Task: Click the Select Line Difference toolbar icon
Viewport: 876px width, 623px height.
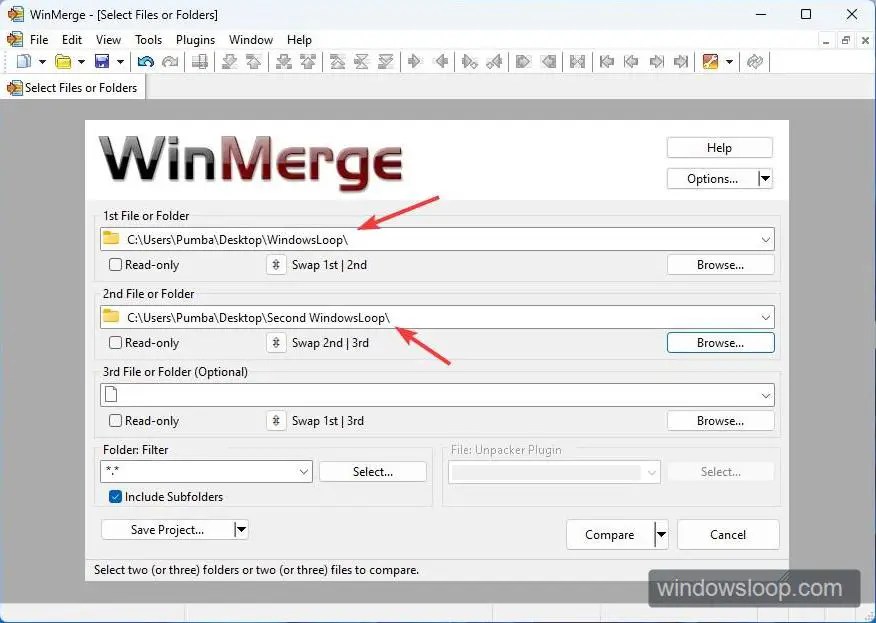Action: 199,61
